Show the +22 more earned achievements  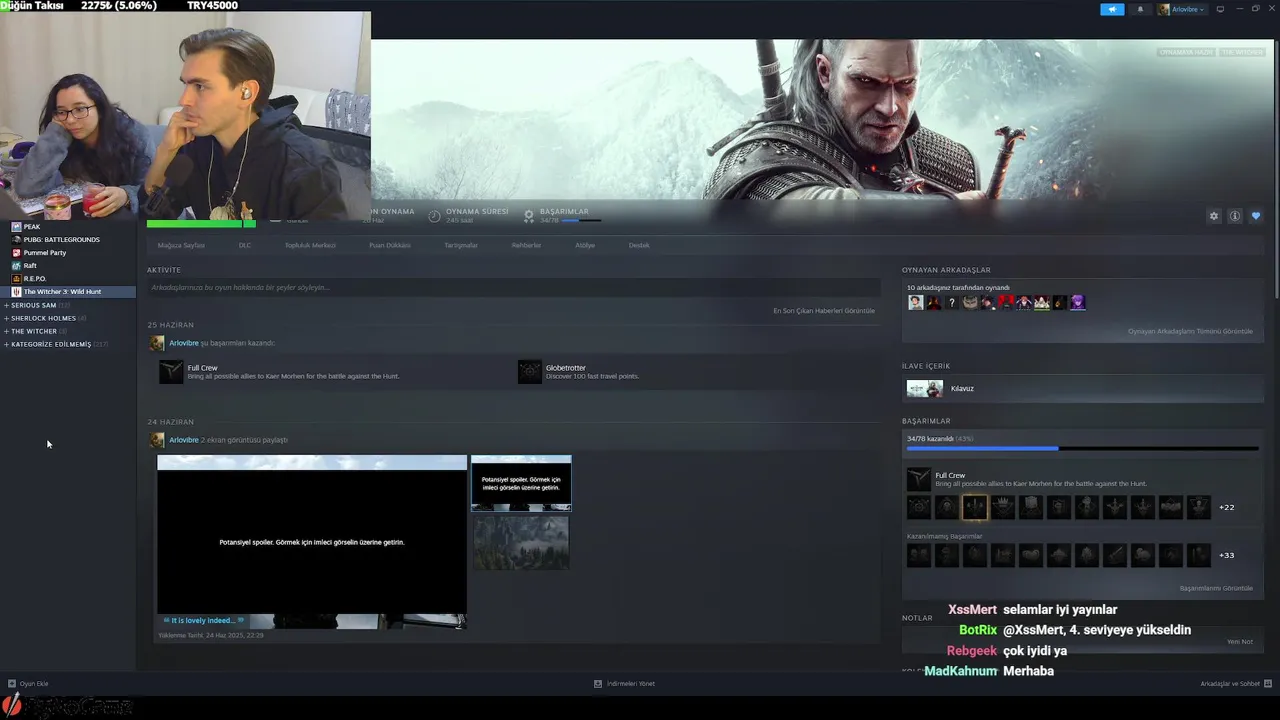coord(1226,507)
